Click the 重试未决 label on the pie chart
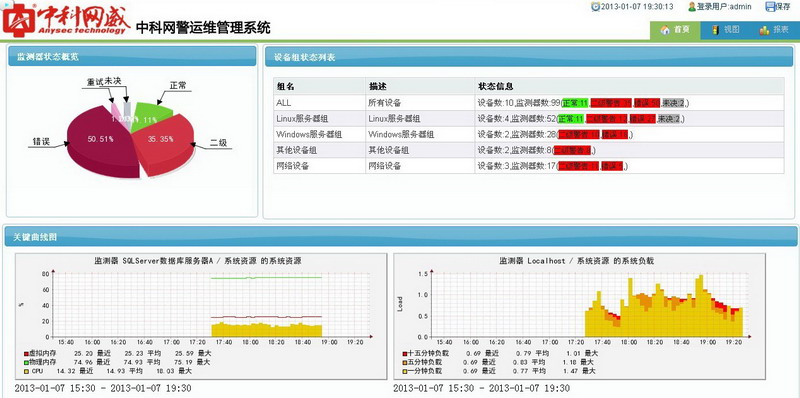This screenshot has width=800, height=398. pos(104,82)
